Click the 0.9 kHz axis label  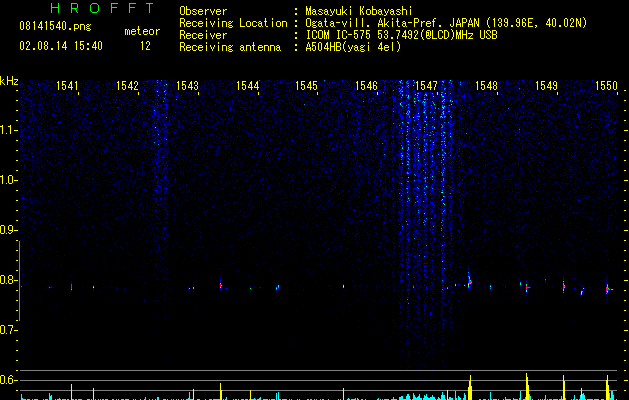click(8, 230)
